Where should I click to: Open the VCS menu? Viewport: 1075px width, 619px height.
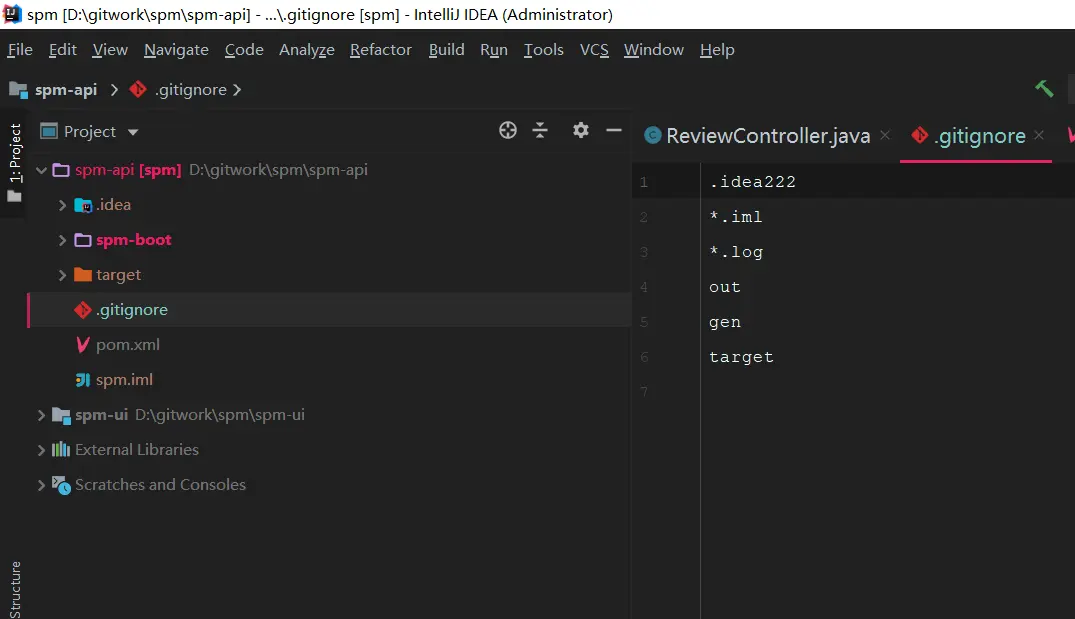(594, 49)
